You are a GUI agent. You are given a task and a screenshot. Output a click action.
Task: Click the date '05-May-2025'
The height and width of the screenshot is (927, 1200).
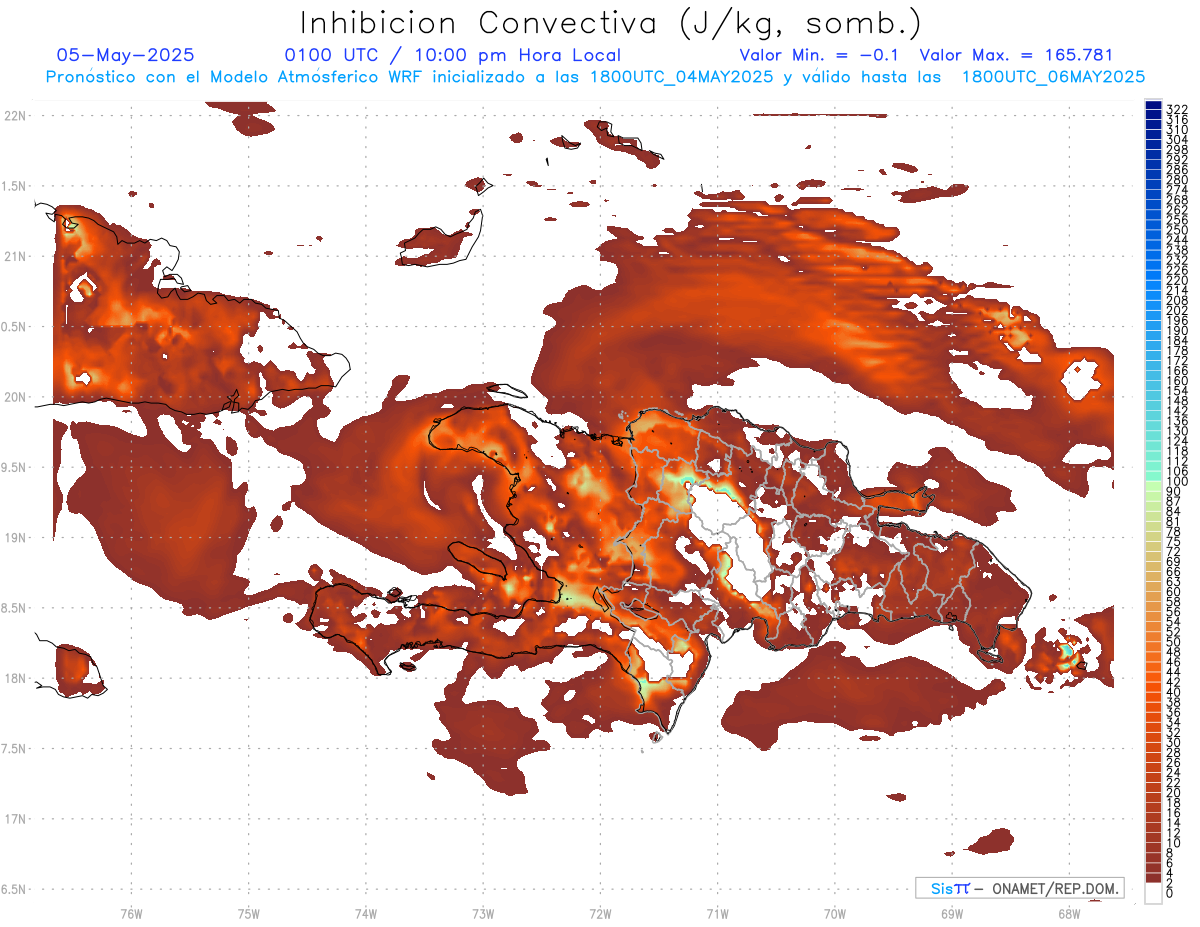(126, 56)
